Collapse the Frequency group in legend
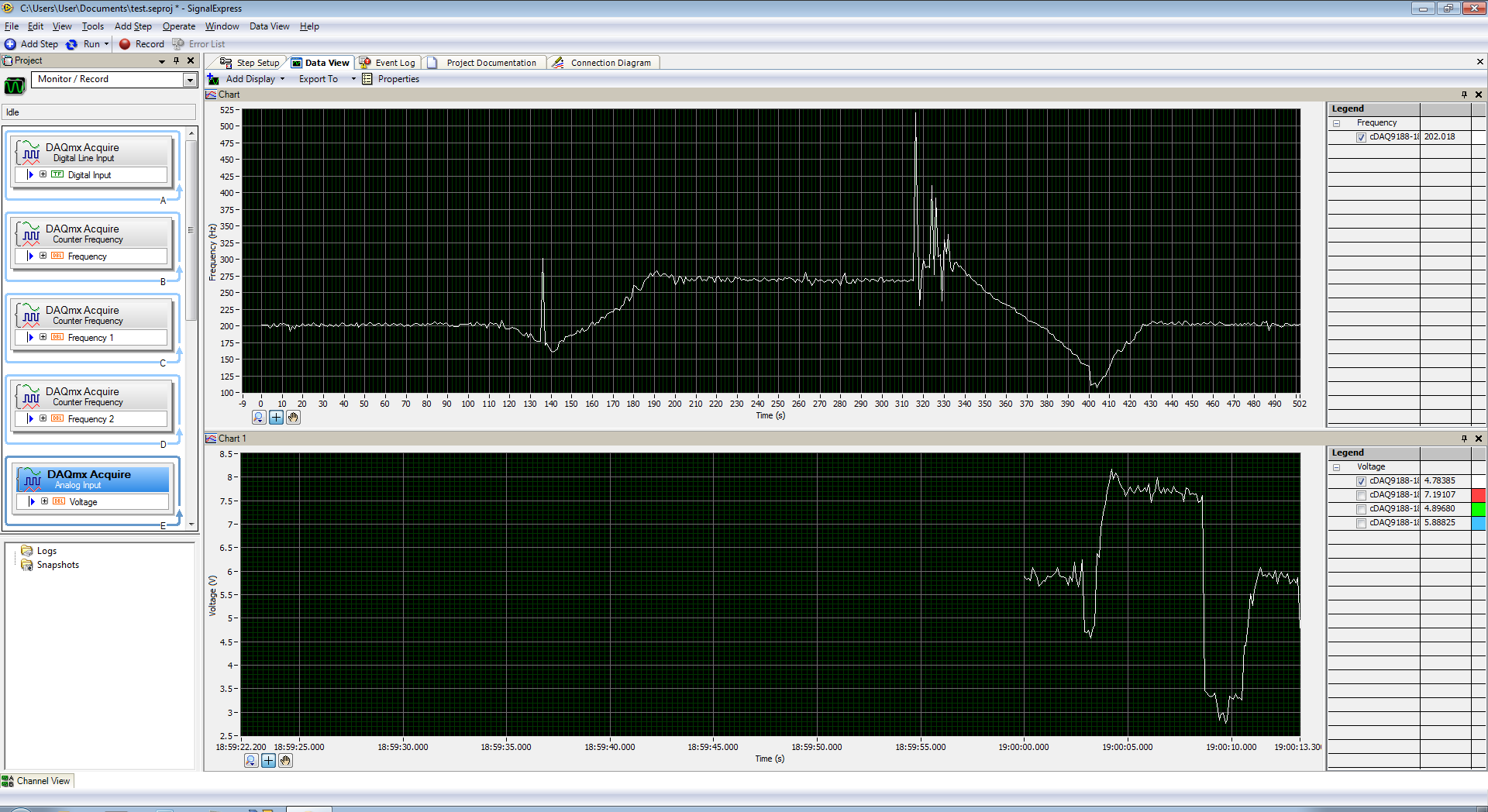The image size is (1488, 812). click(x=1336, y=123)
